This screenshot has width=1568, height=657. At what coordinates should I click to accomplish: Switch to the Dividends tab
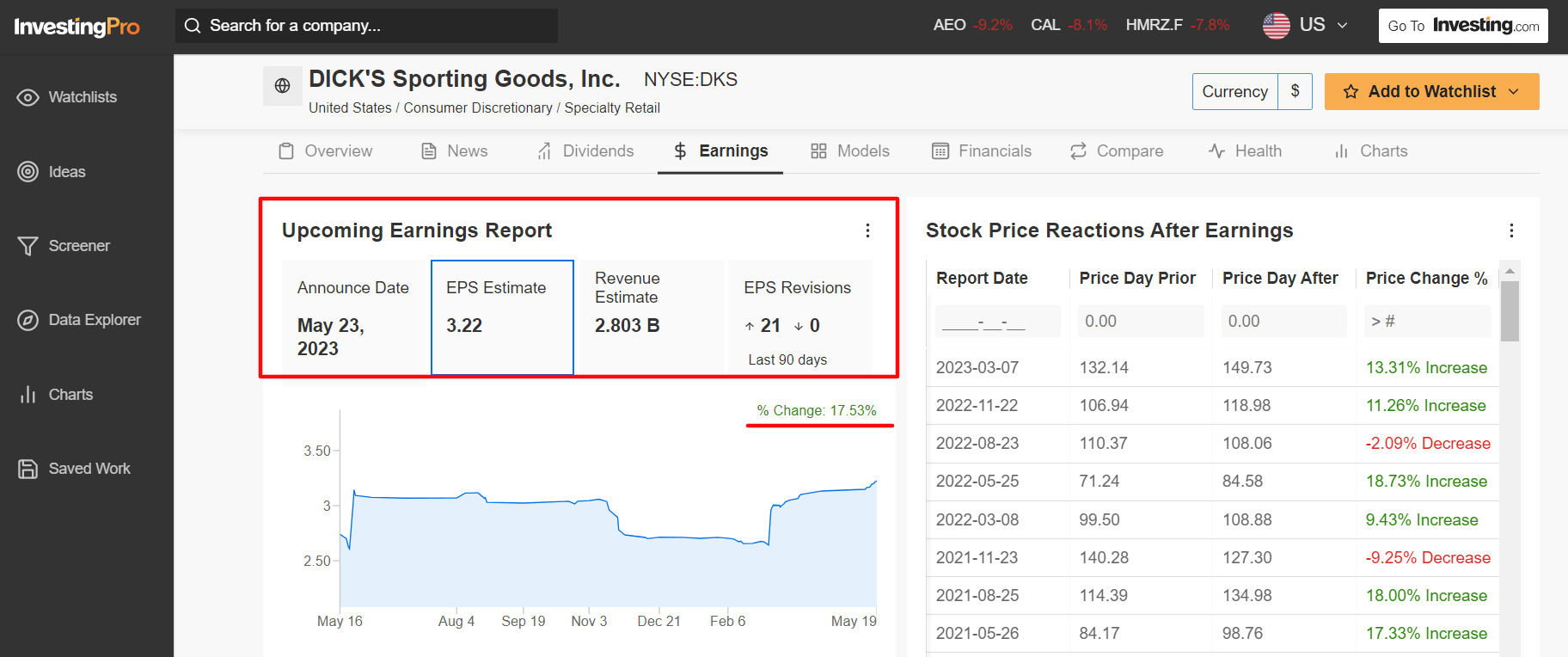585,151
